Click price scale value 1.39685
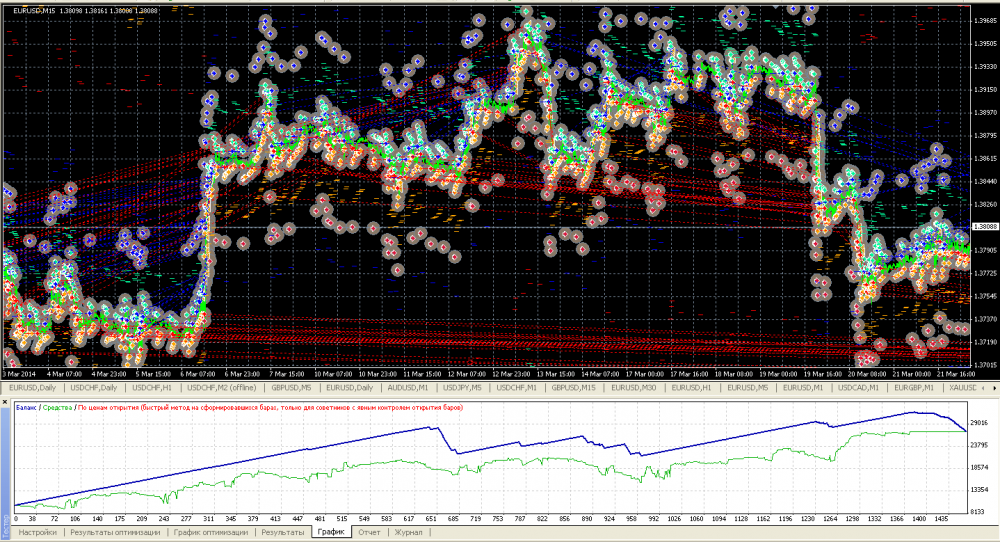 [985, 21]
